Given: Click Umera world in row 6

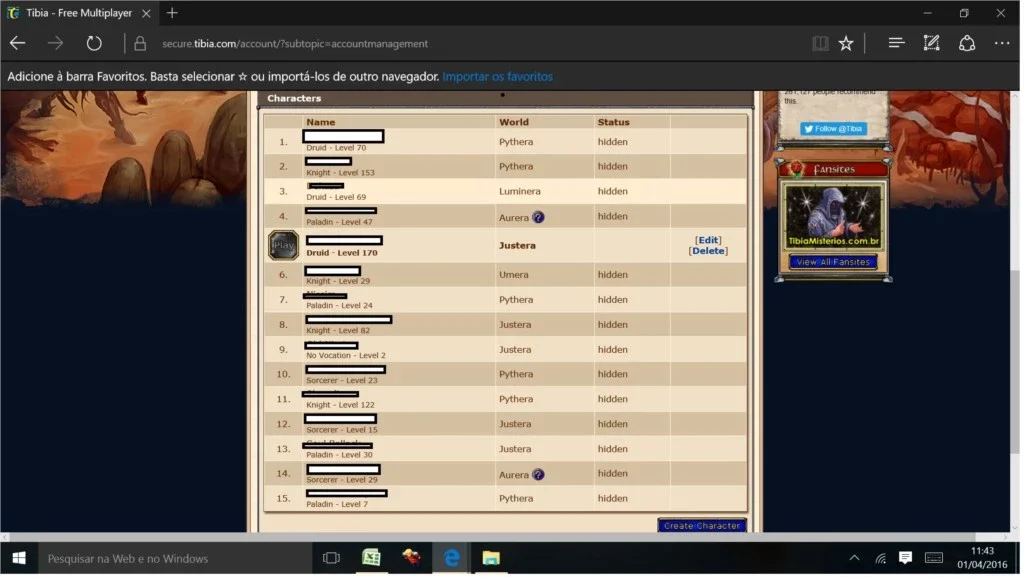Looking at the screenshot, I should coord(514,275).
